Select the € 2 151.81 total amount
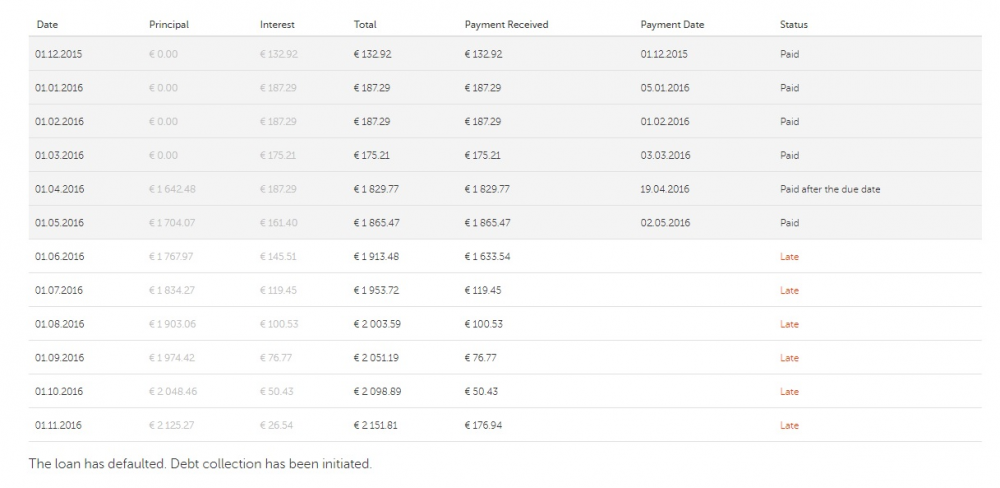1000x488 pixels. [381, 426]
